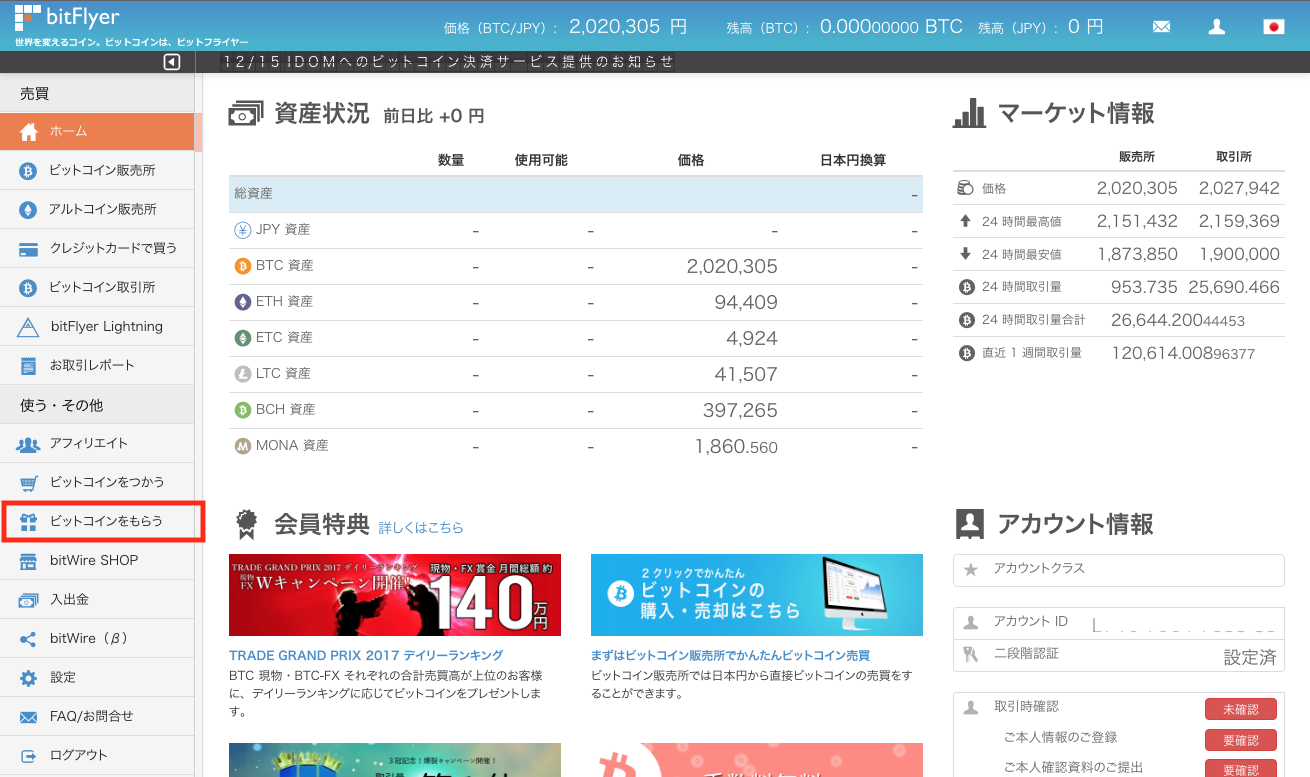The width and height of the screenshot is (1310, 777).
Task: Open まずはビットコイン販売所でかんたんビットコイン売買 link
Action: [730, 655]
